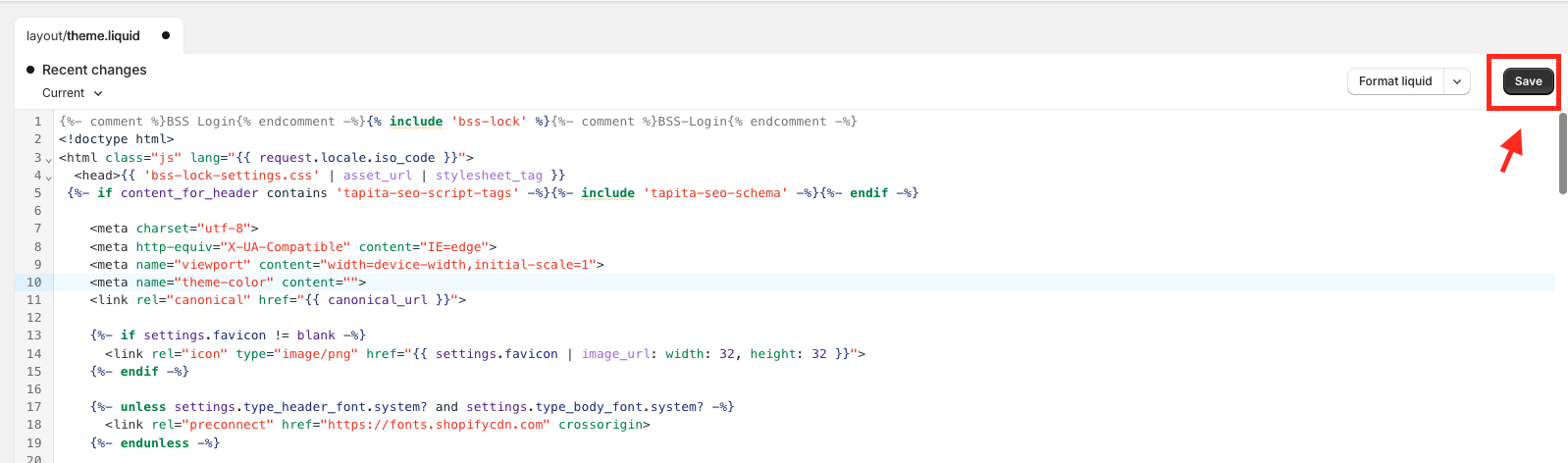
Task: Collapse the head tag fold on line 4
Action: coord(49,177)
